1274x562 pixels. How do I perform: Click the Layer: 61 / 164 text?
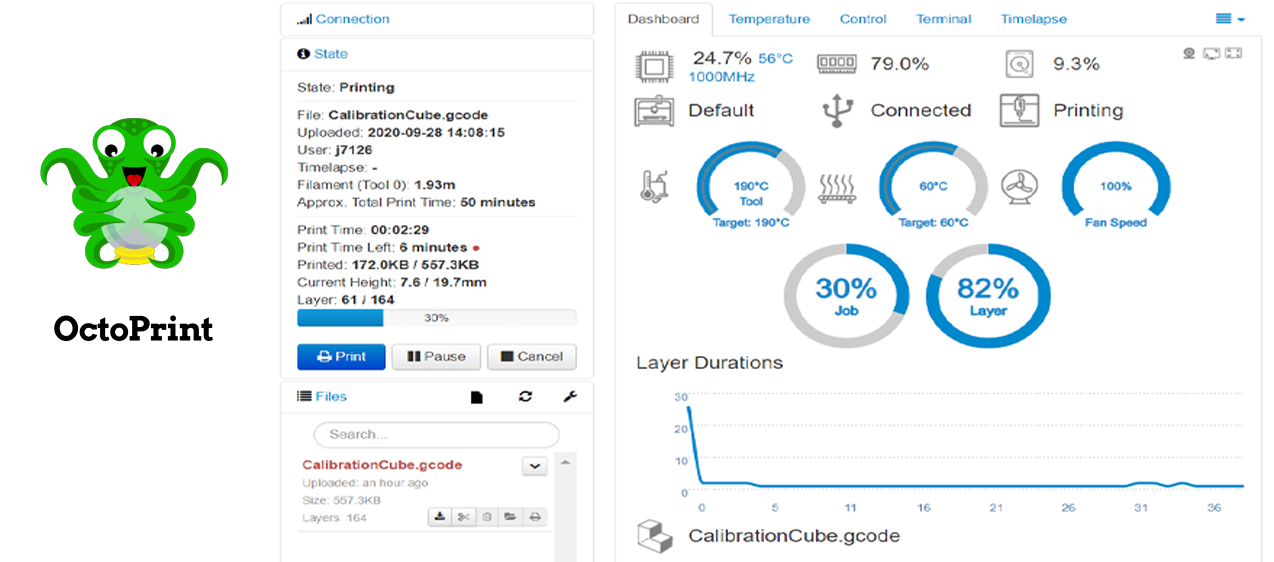pos(346,299)
